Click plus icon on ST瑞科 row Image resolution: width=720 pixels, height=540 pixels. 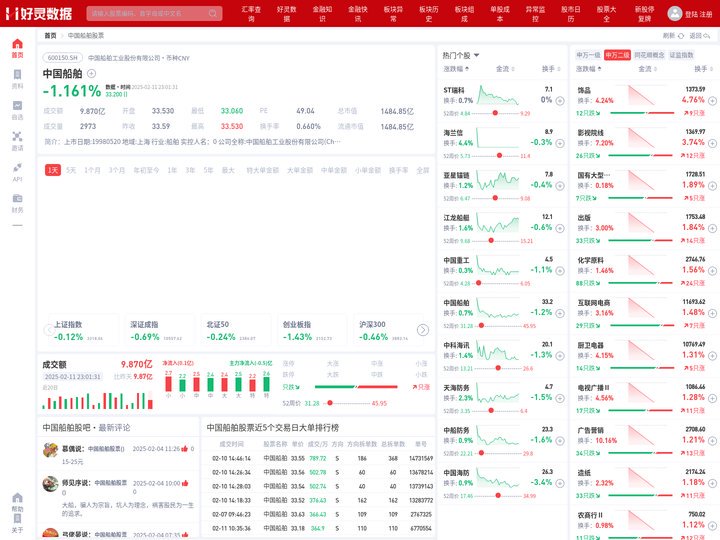pyautogui.click(x=560, y=101)
